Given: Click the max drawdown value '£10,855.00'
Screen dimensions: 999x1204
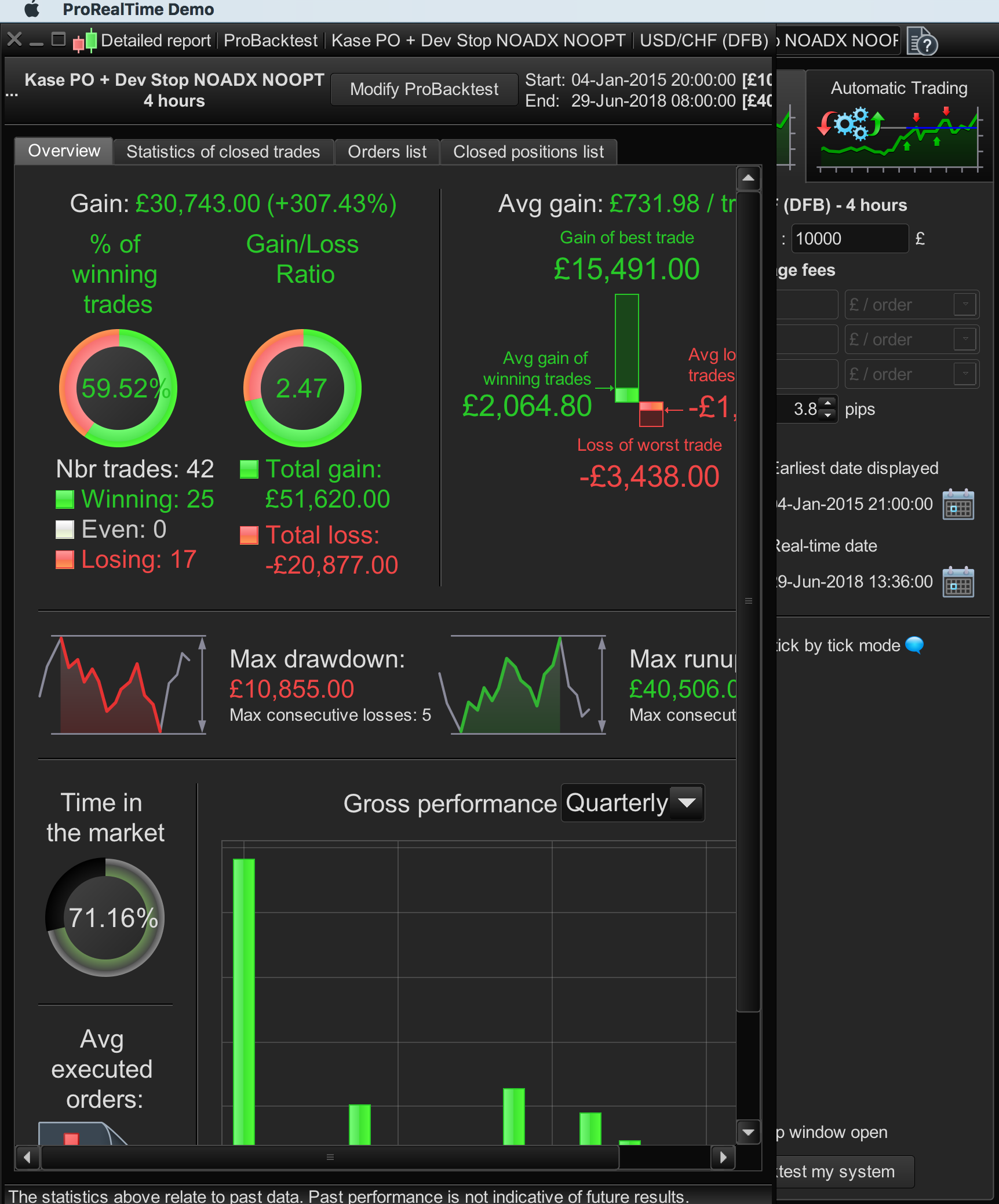Looking at the screenshot, I should (x=292, y=689).
